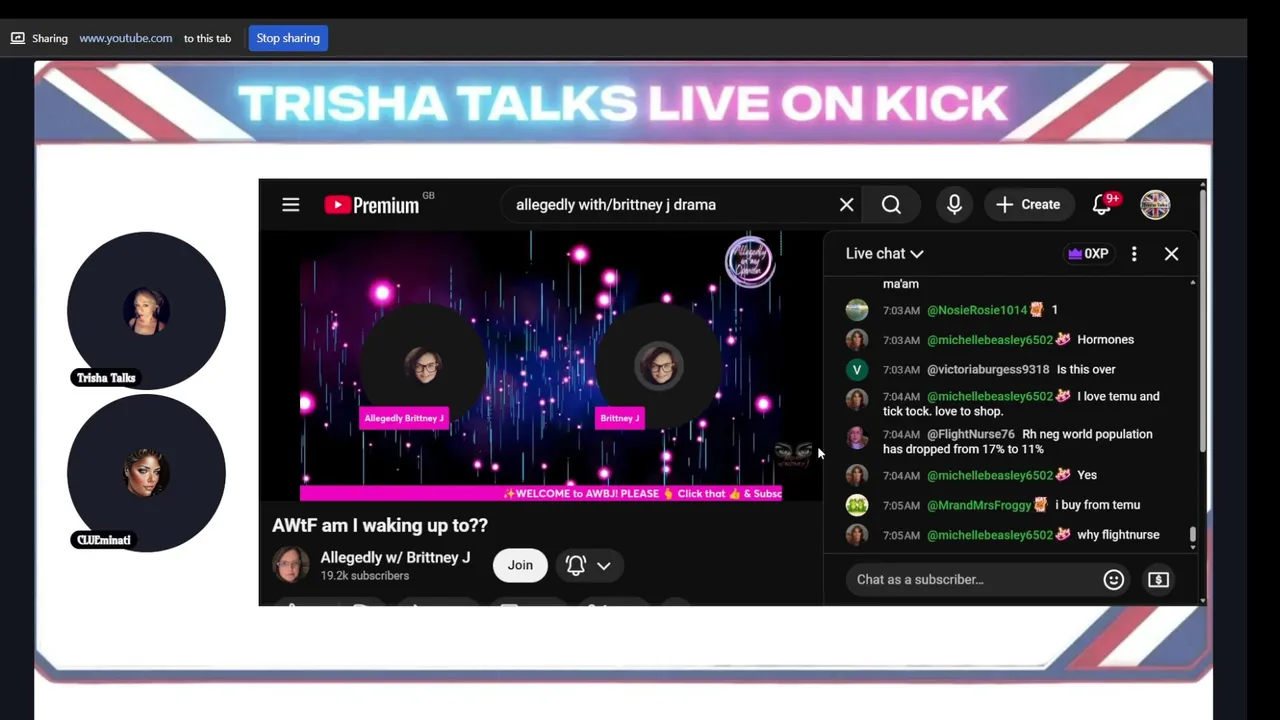This screenshot has height=720, width=1280.
Task: Click @NosieRosie1014 username in chat
Action: (977, 310)
